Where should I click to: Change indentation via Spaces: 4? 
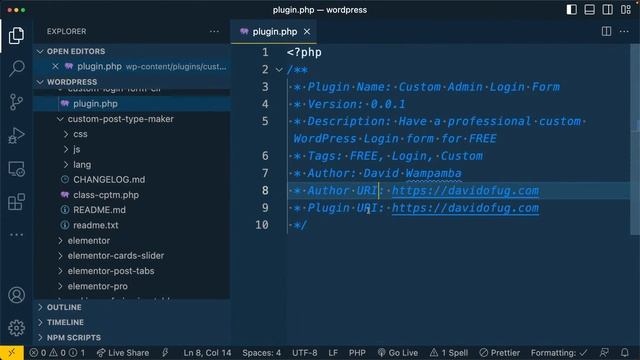coord(261,353)
